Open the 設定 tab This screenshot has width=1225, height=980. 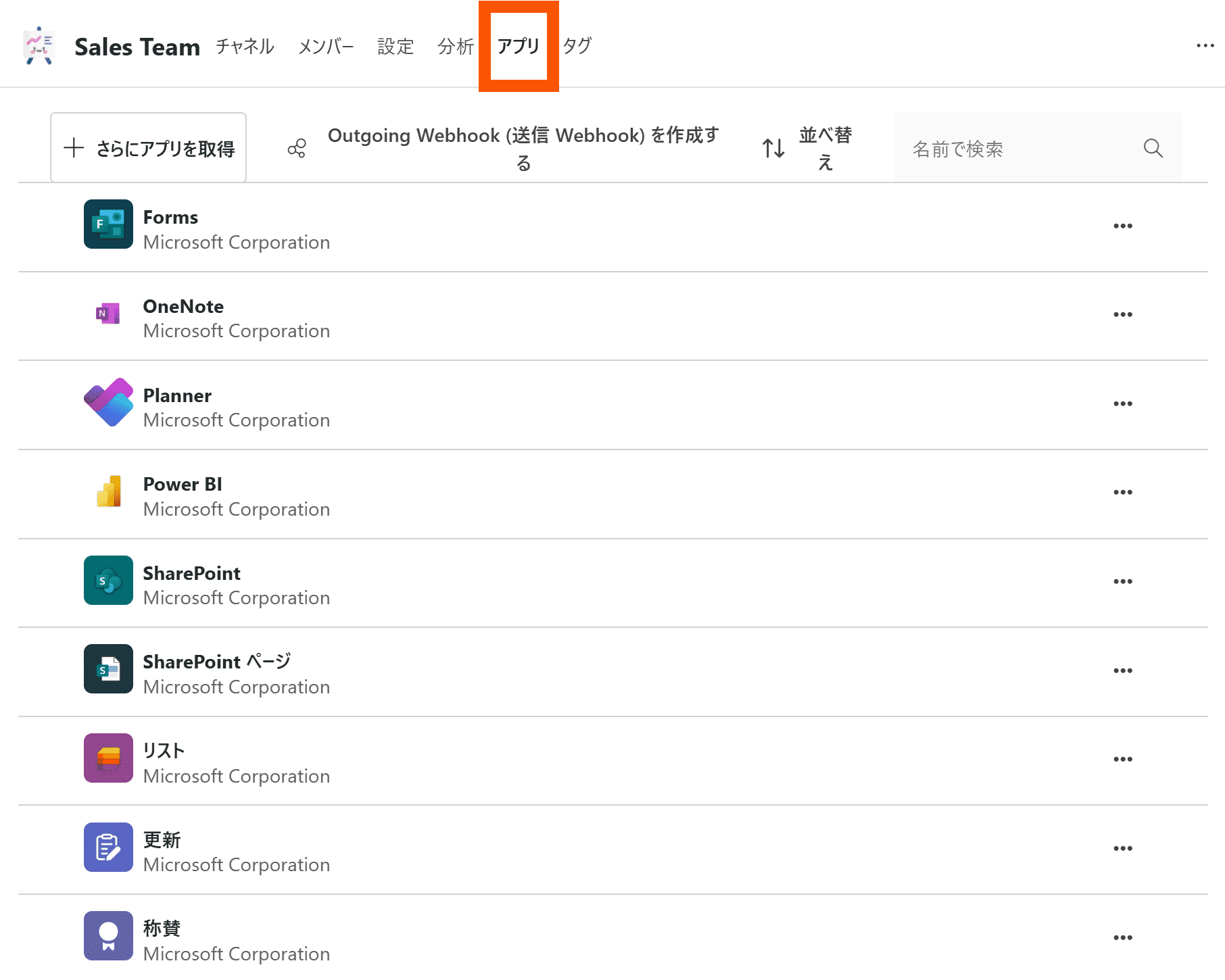(x=395, y=47)
